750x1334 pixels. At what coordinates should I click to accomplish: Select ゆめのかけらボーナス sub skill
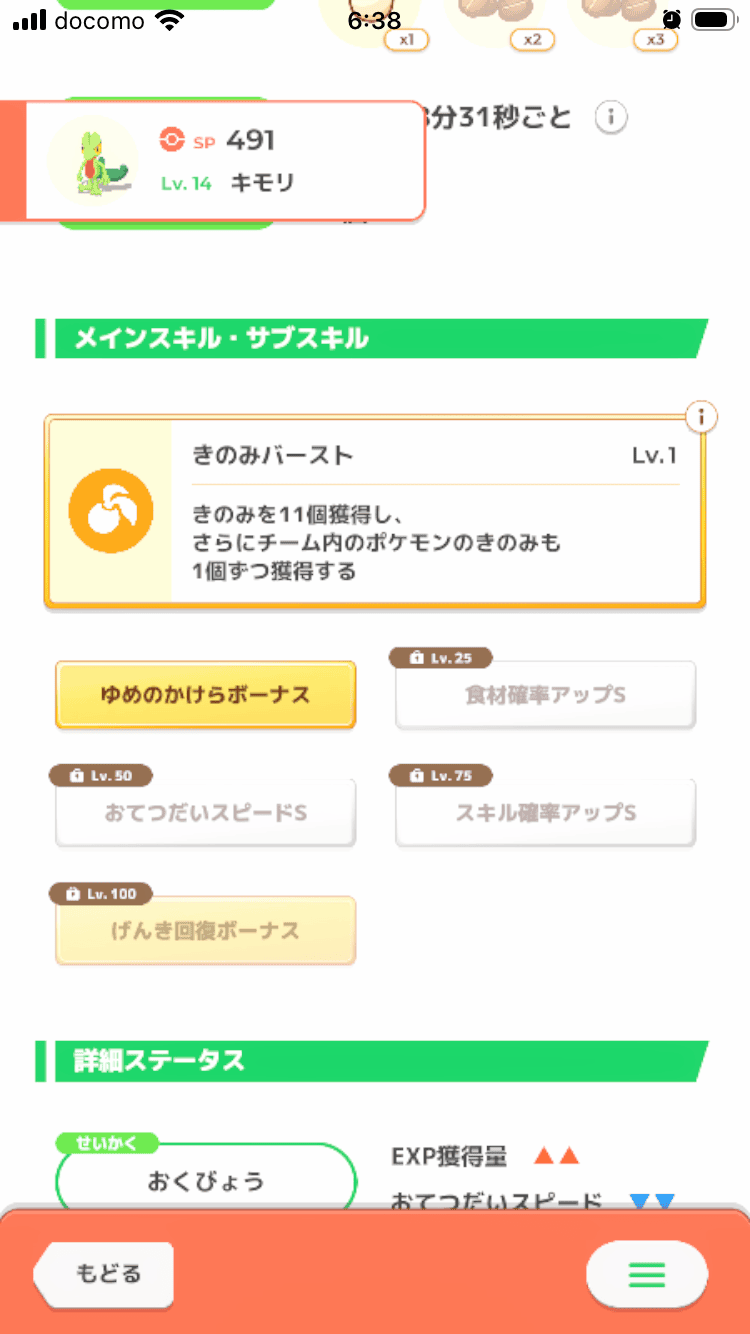[x=205, y=695]
